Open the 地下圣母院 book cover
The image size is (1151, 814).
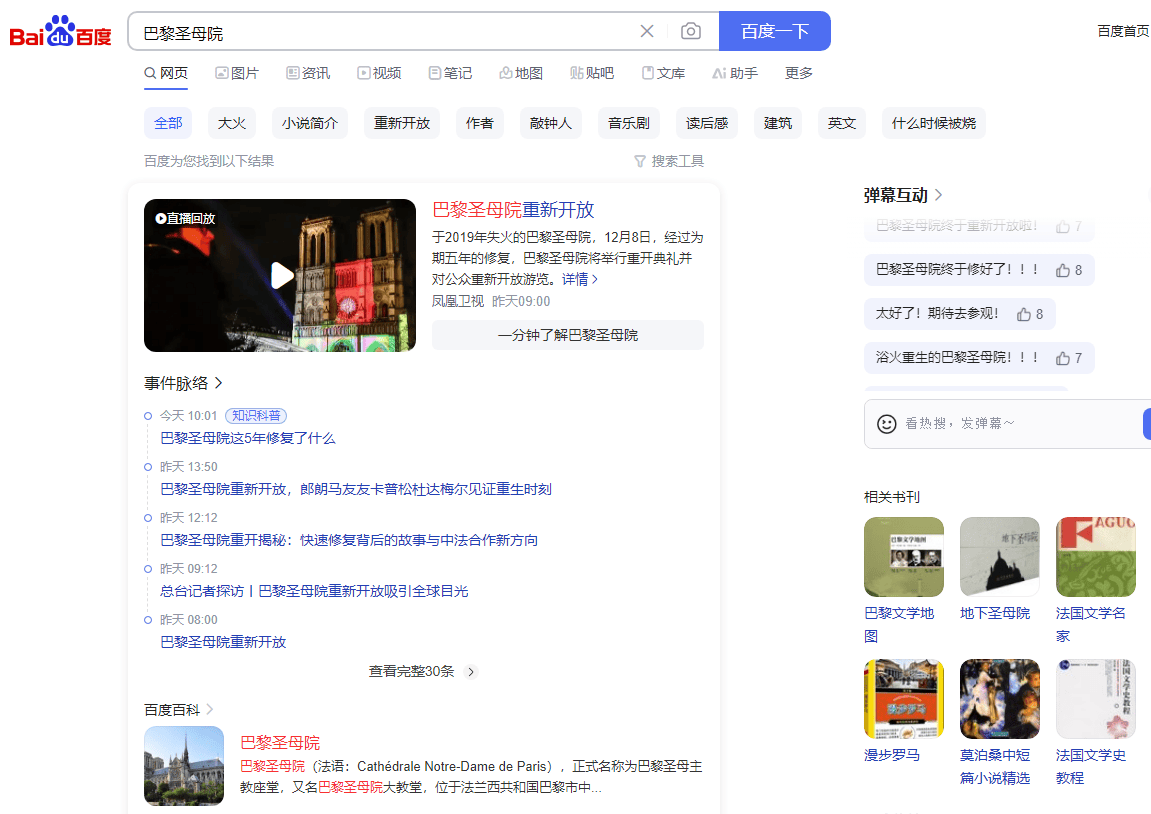coord(1000,557)
